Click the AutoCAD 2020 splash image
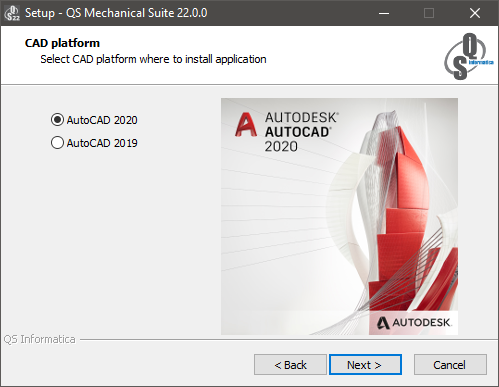 (339, 216)
